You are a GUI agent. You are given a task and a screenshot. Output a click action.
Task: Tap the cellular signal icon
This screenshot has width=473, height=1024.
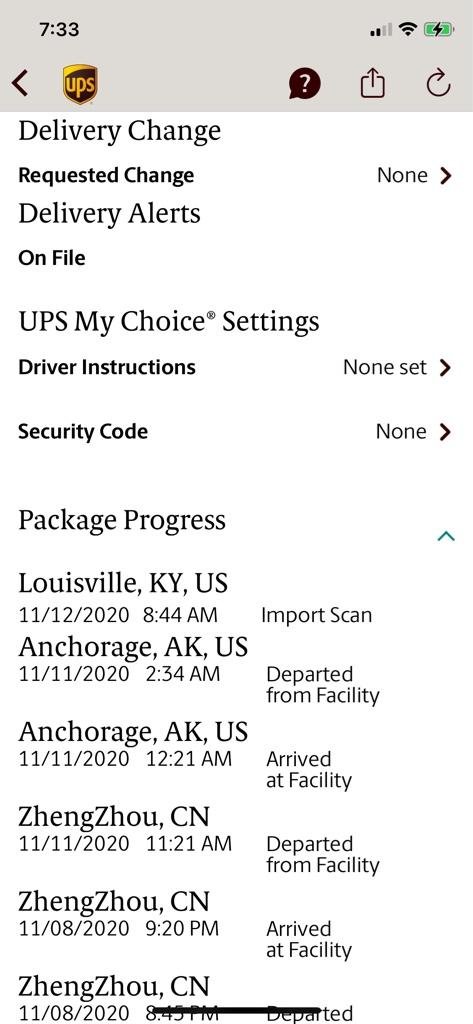[x=381, y=30]
